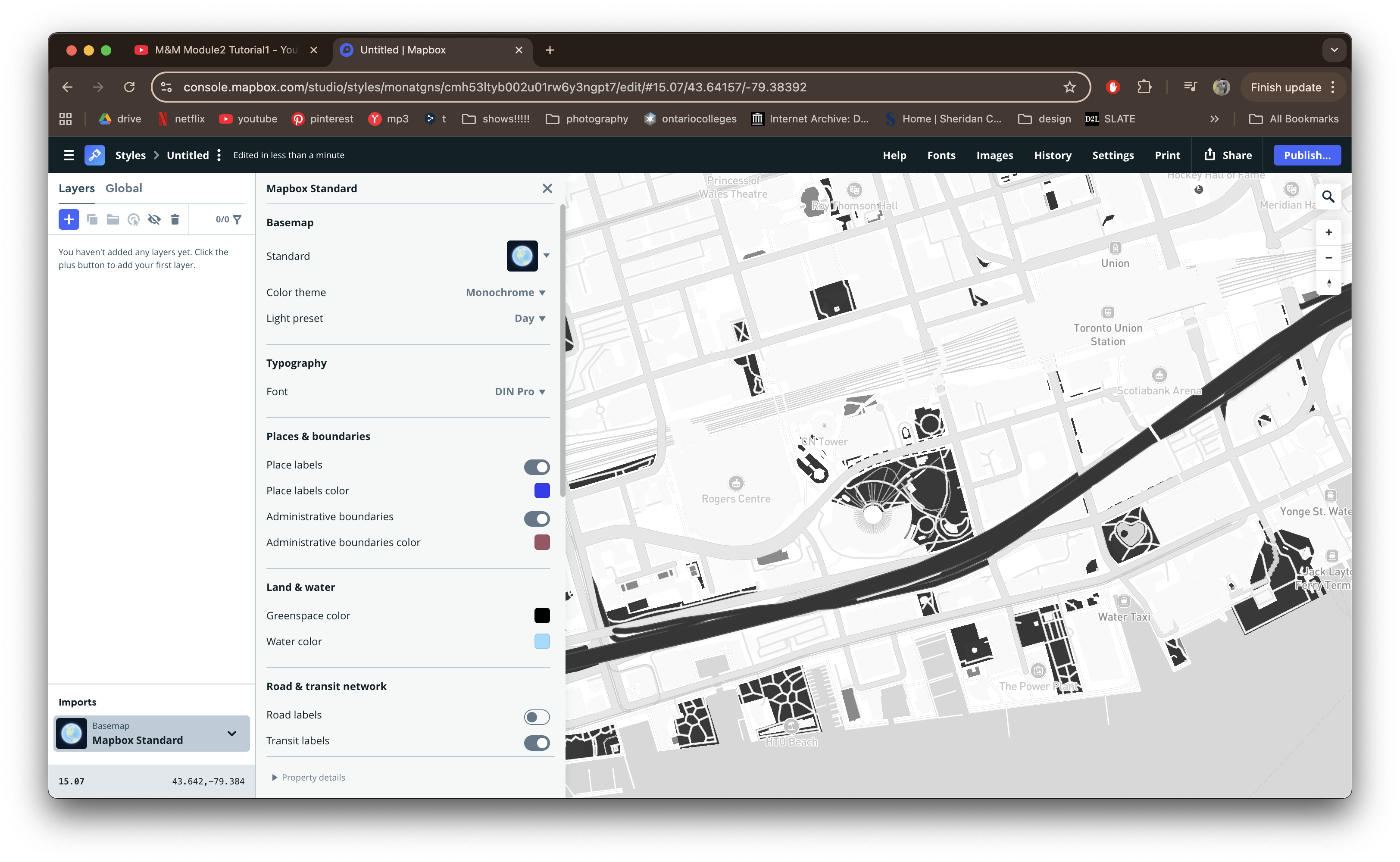Switch to the Global tab
Viewport: 1400px width, 862px height.
pos(124,188)
